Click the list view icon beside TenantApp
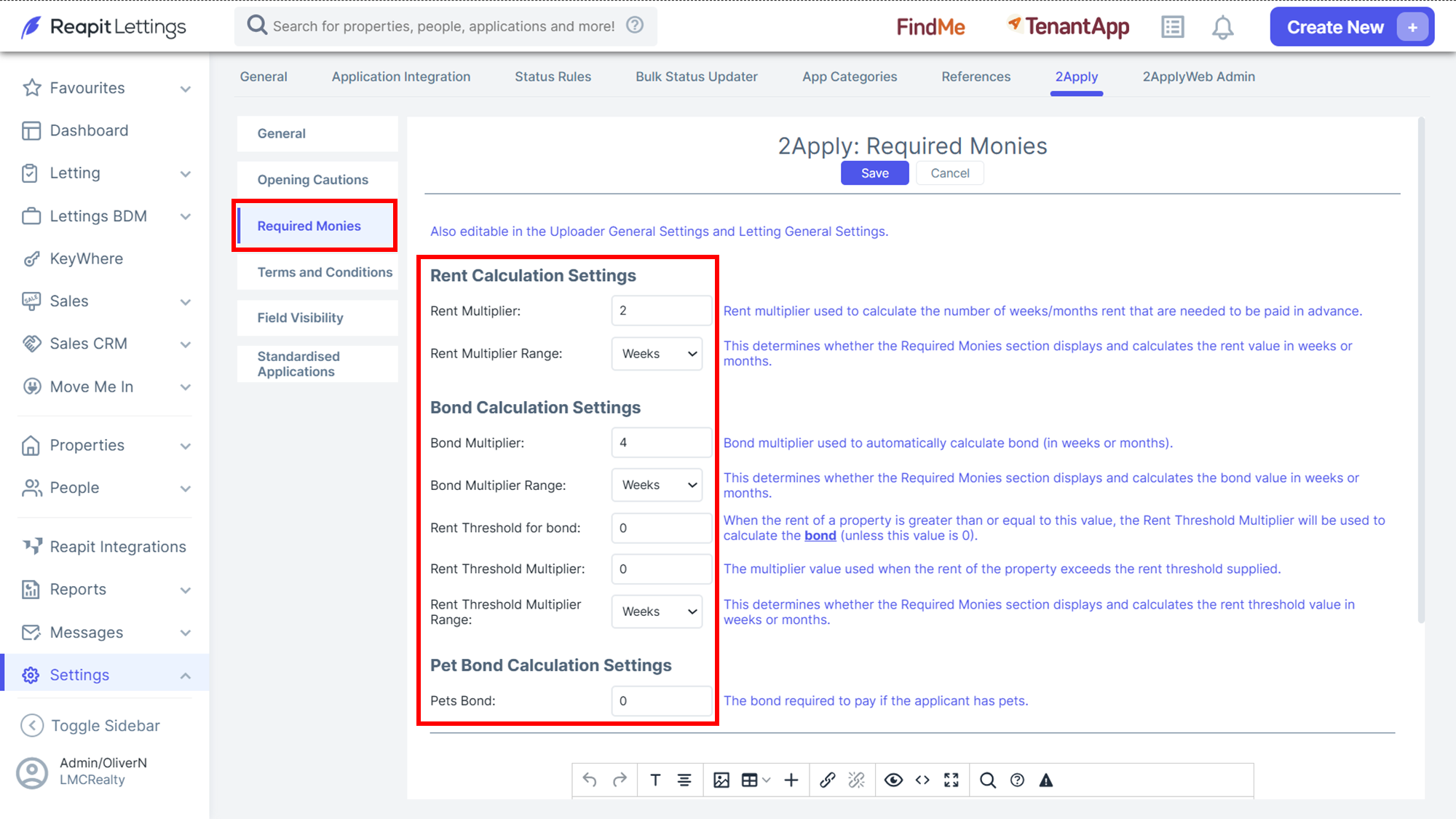 click(x=1172, y=27)
